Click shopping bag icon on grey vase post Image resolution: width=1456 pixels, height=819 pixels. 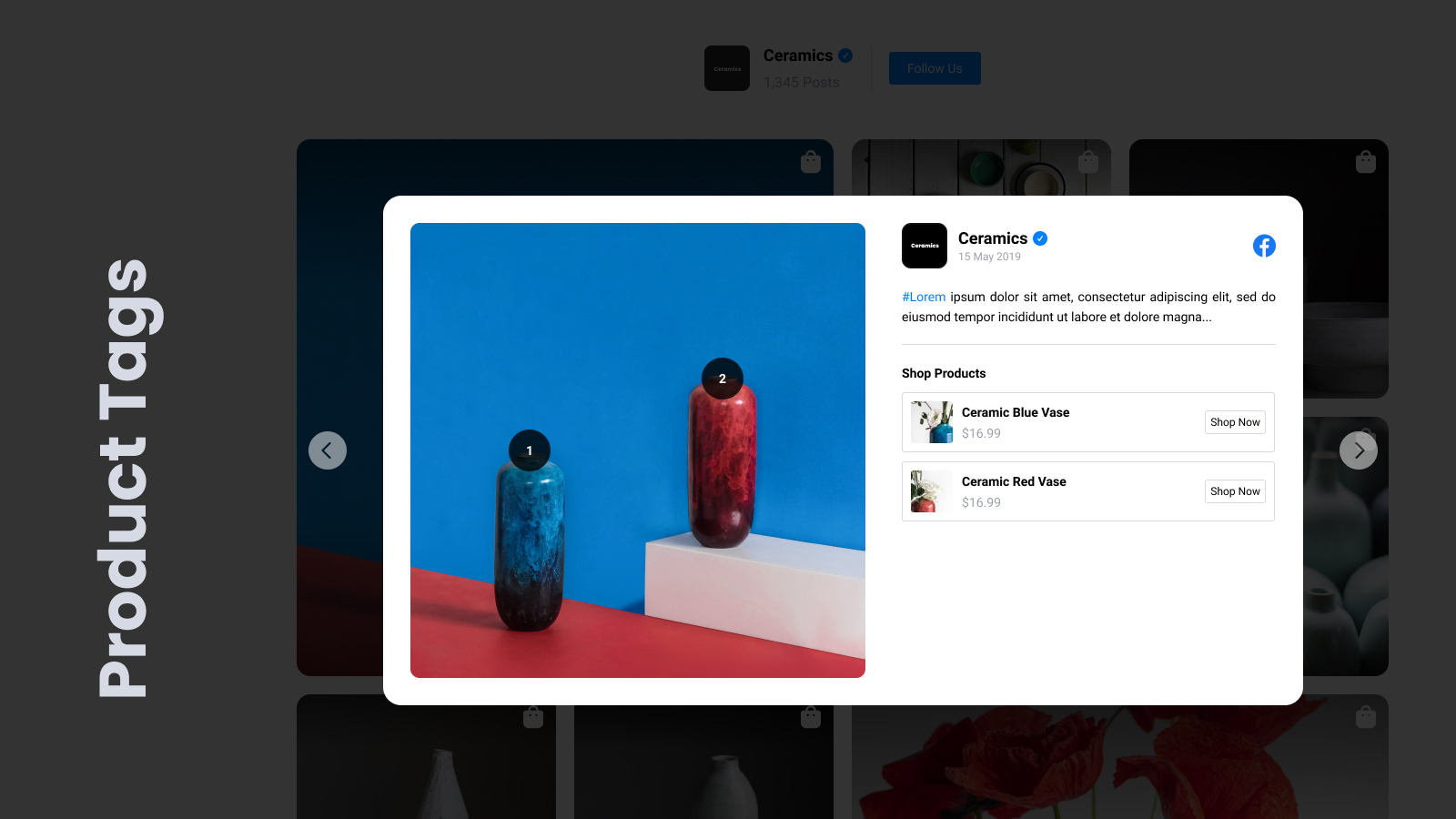[x=811, y=717]
